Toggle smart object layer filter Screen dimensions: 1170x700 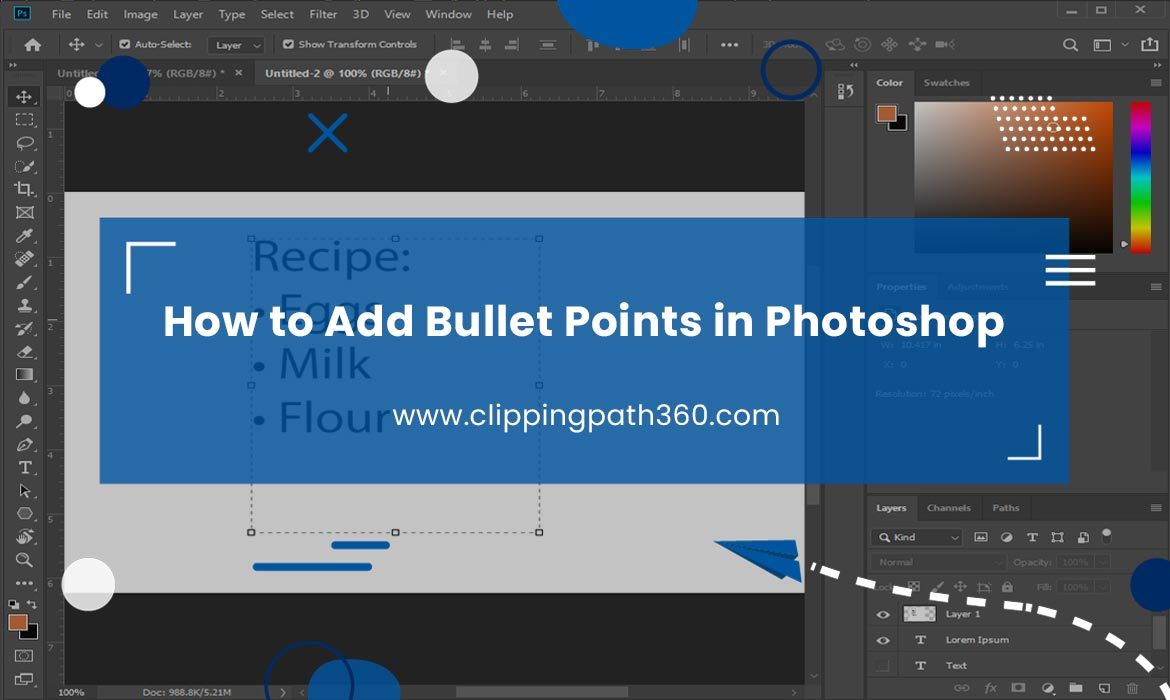[x=1083, y=537]
